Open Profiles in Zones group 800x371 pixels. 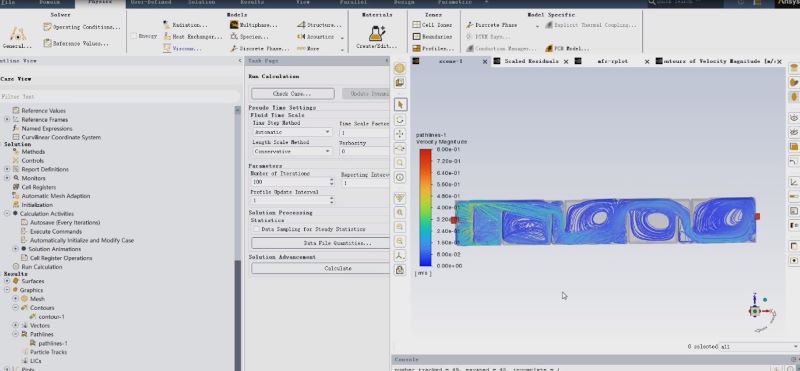pyautogui.click(x=433, y=48)
